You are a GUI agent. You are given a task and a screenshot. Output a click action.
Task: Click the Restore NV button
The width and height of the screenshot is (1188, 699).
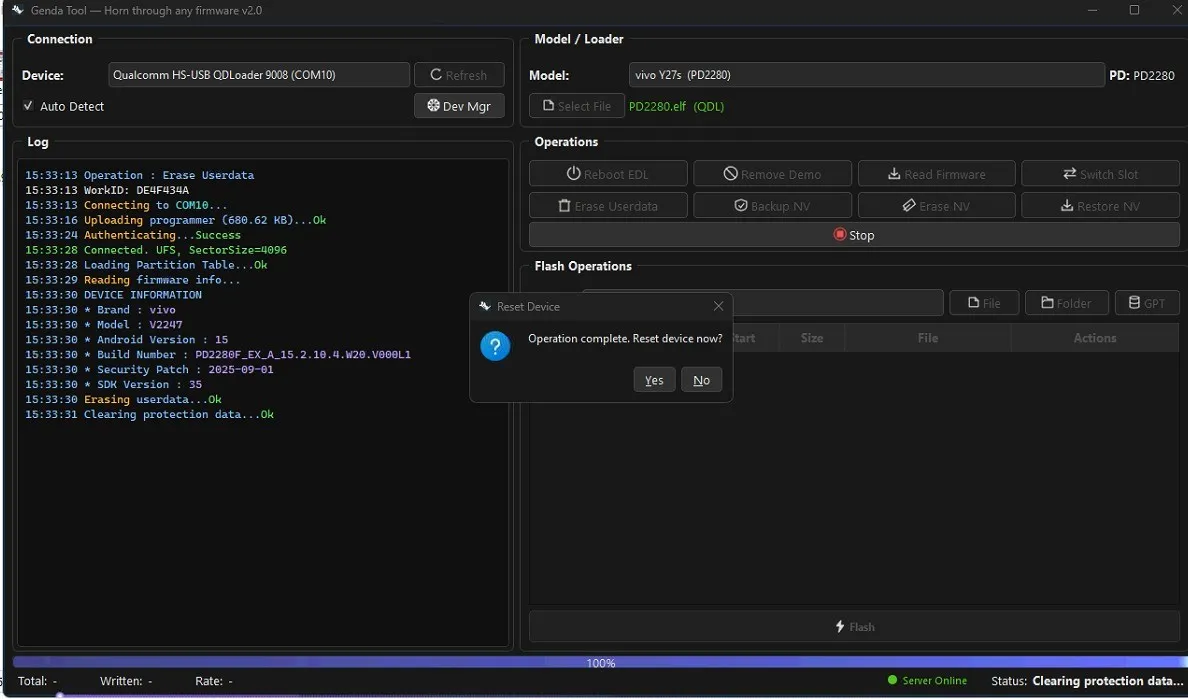click(x=1100, y=206)
